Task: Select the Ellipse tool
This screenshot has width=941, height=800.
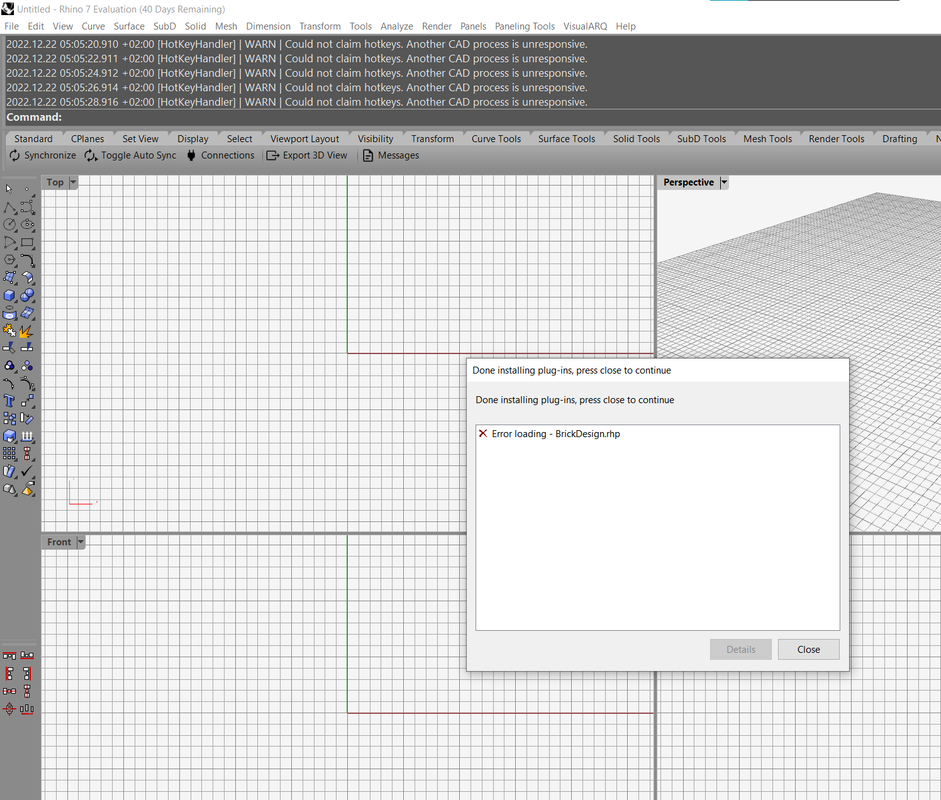Action: click(27, 224)
